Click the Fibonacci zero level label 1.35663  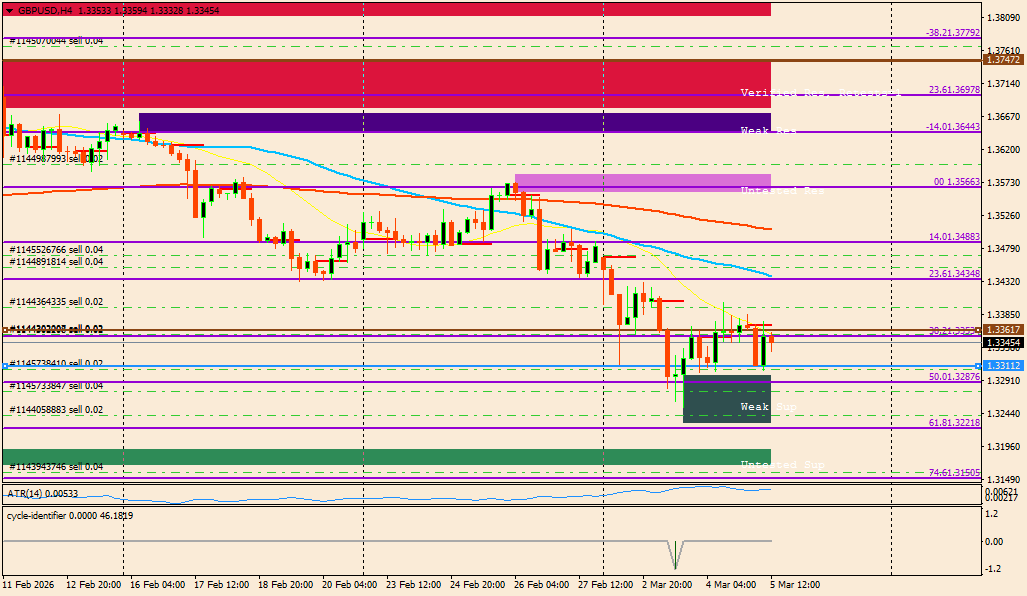[x=957, y=181]
